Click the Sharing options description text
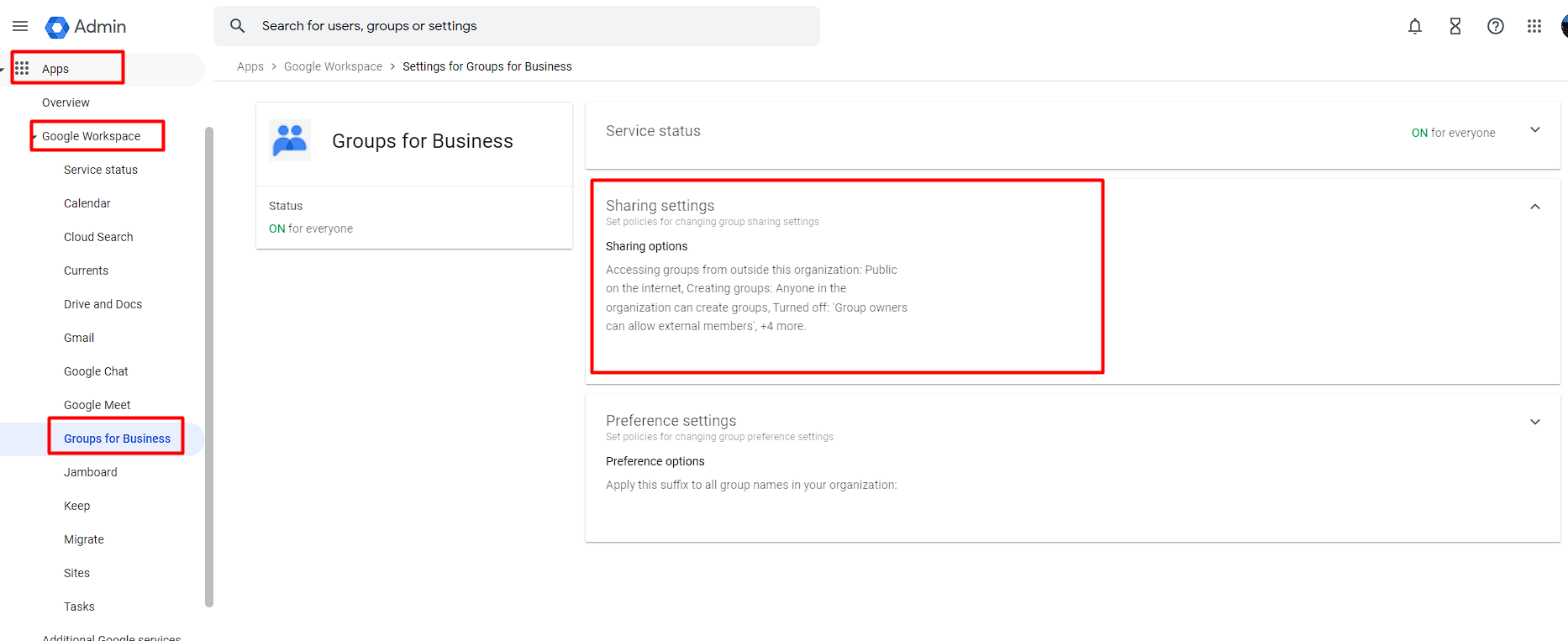 click(x=756, y=297)
